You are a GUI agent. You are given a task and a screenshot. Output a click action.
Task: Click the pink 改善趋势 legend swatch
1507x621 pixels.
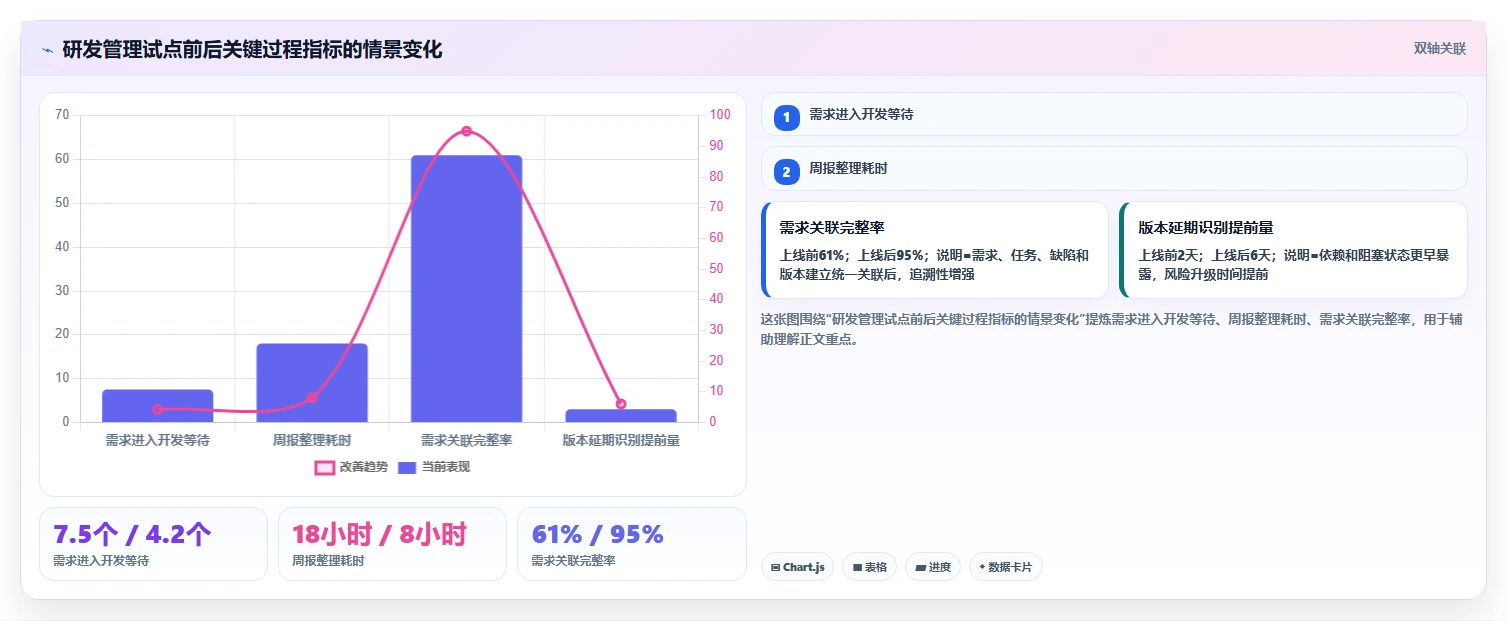point(324,467)
